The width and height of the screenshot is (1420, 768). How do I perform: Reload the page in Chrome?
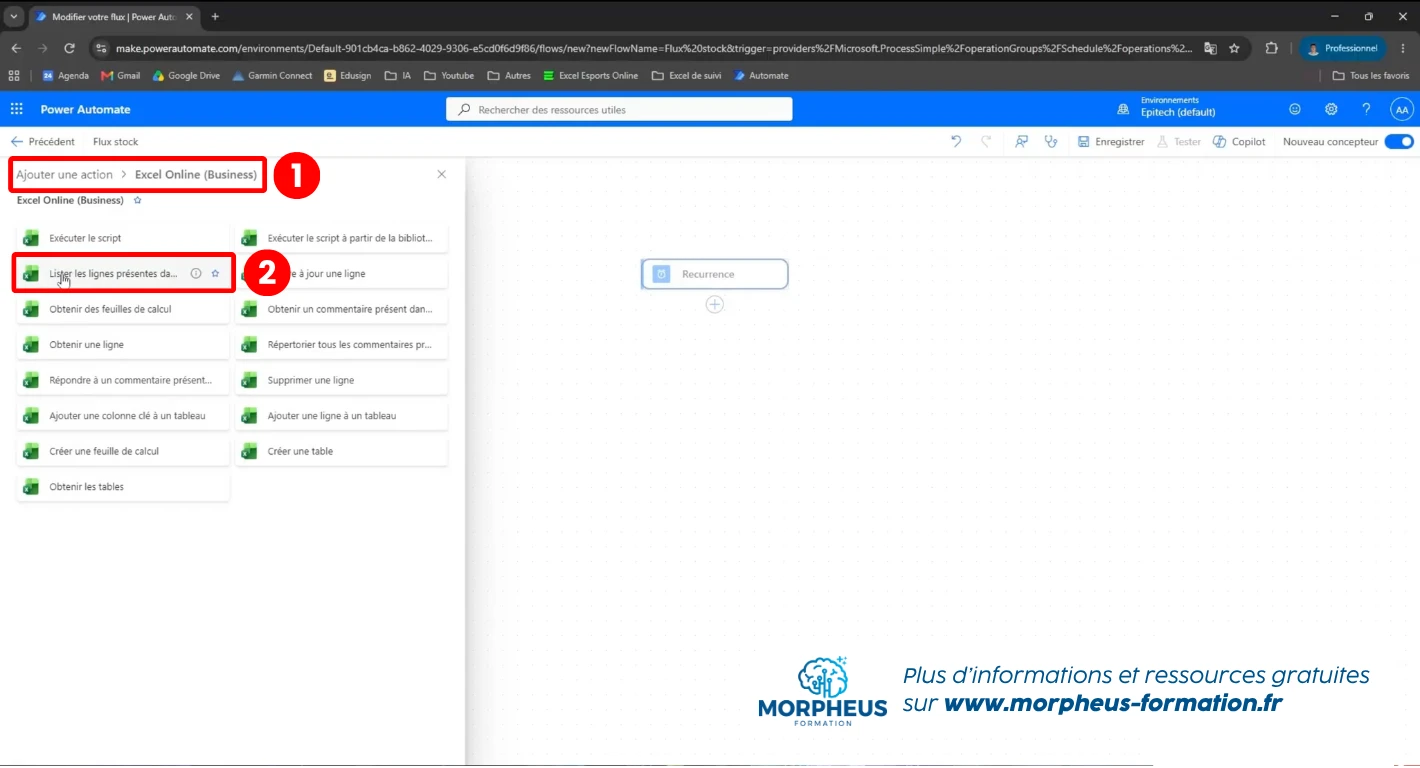[69, 48]
